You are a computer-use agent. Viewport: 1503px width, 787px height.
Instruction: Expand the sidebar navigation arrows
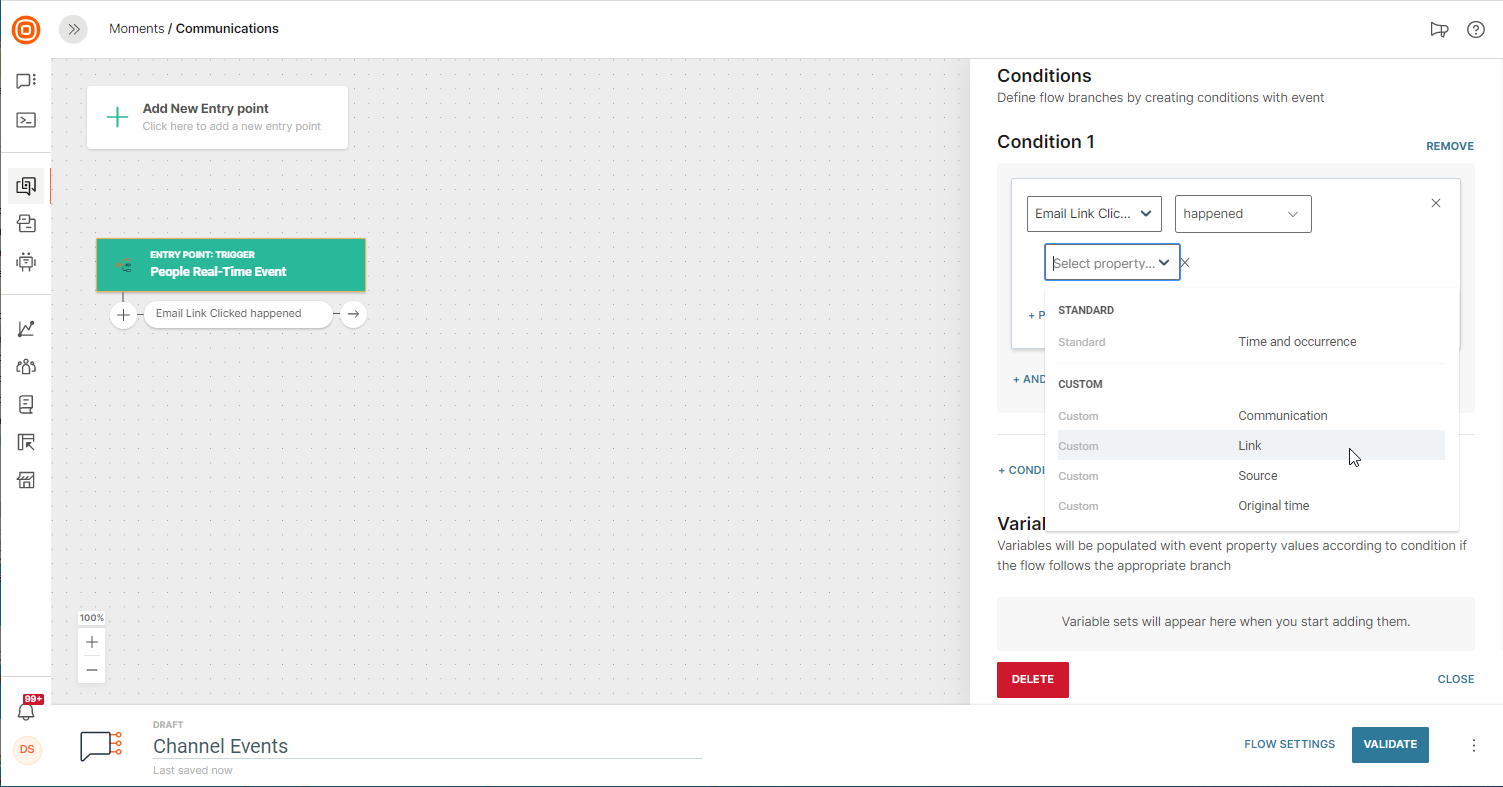coord(73,29)
